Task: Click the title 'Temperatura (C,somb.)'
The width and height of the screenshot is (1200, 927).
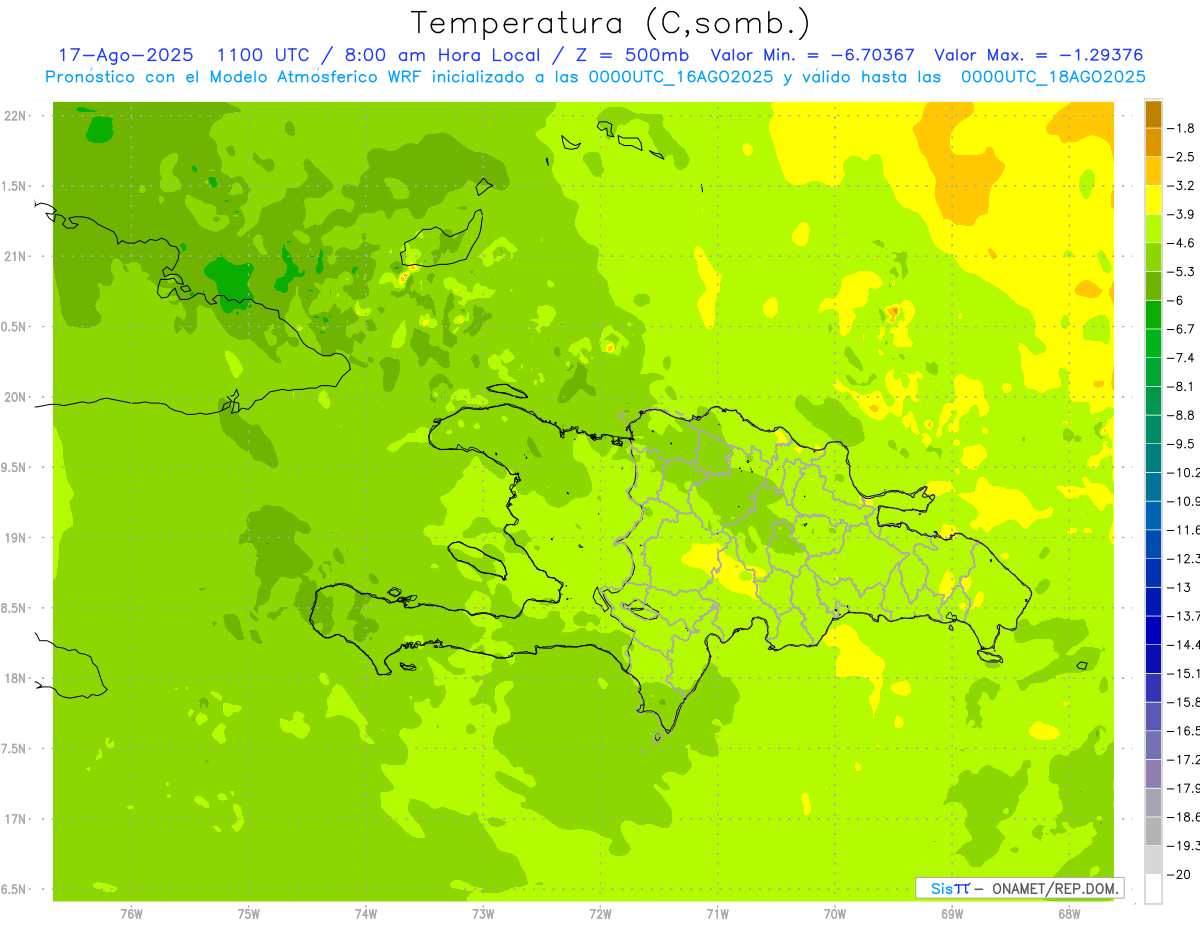Action: pos(611,23)
